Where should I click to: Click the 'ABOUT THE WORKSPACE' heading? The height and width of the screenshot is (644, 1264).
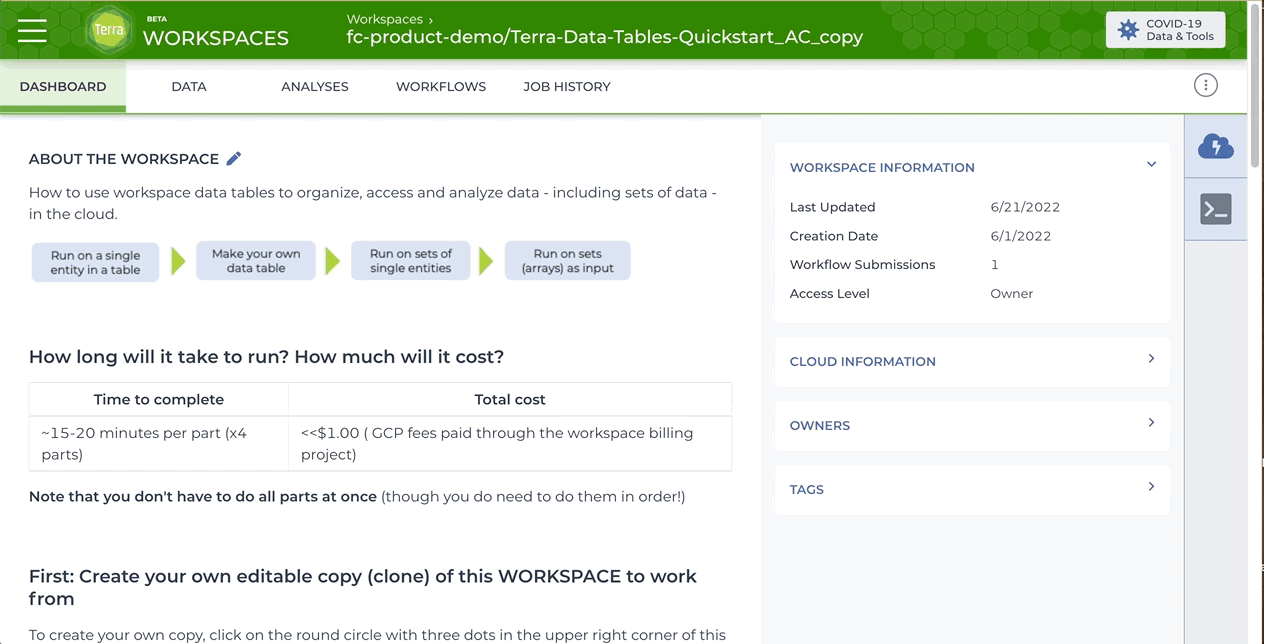[x=124, y=159]
